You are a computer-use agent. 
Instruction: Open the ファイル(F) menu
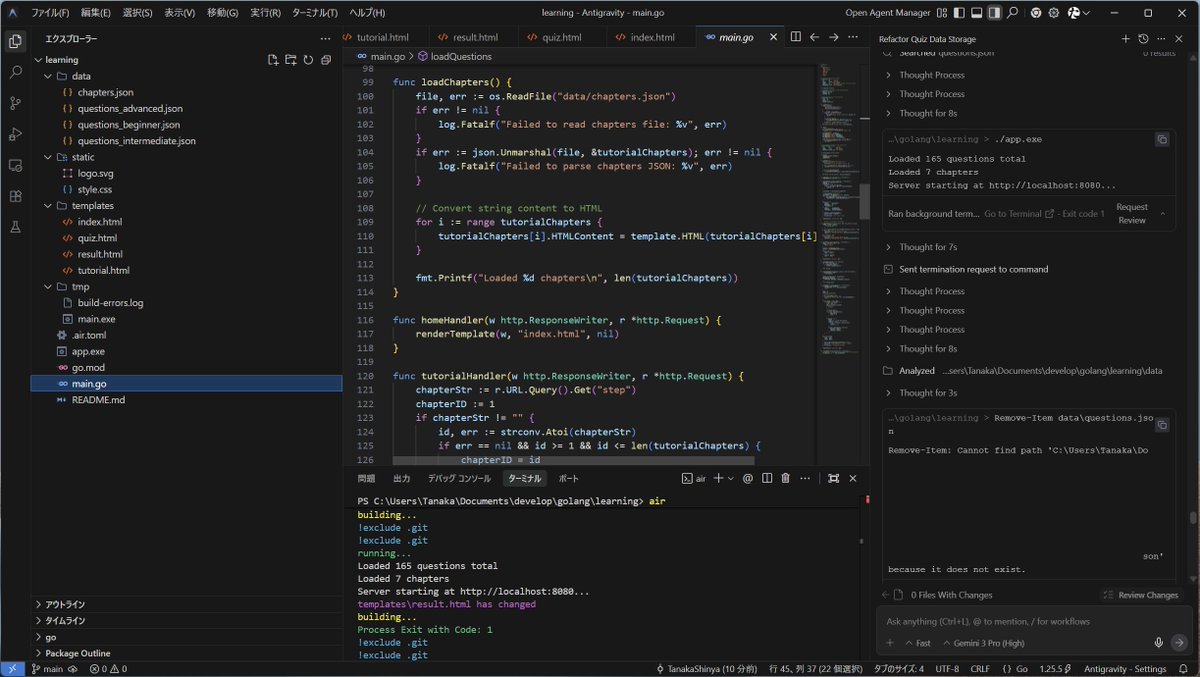click(x=50, y=13)
